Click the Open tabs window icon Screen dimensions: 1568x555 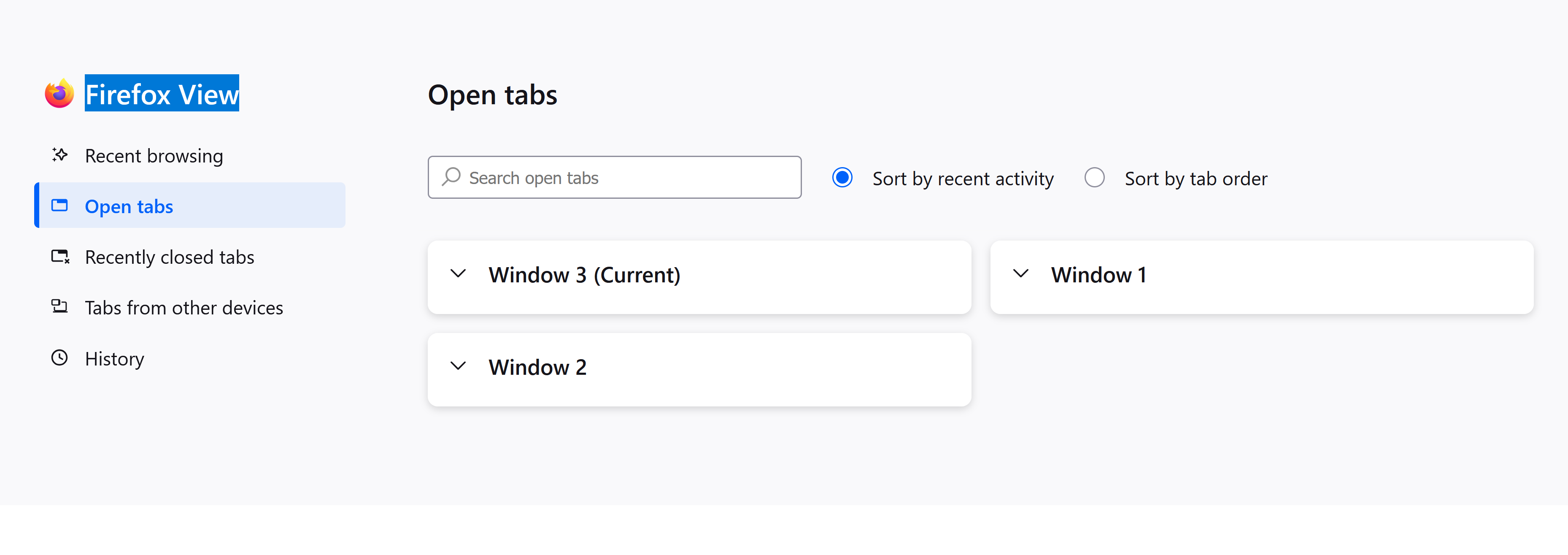pyautogui.click(x=59, y=205)
